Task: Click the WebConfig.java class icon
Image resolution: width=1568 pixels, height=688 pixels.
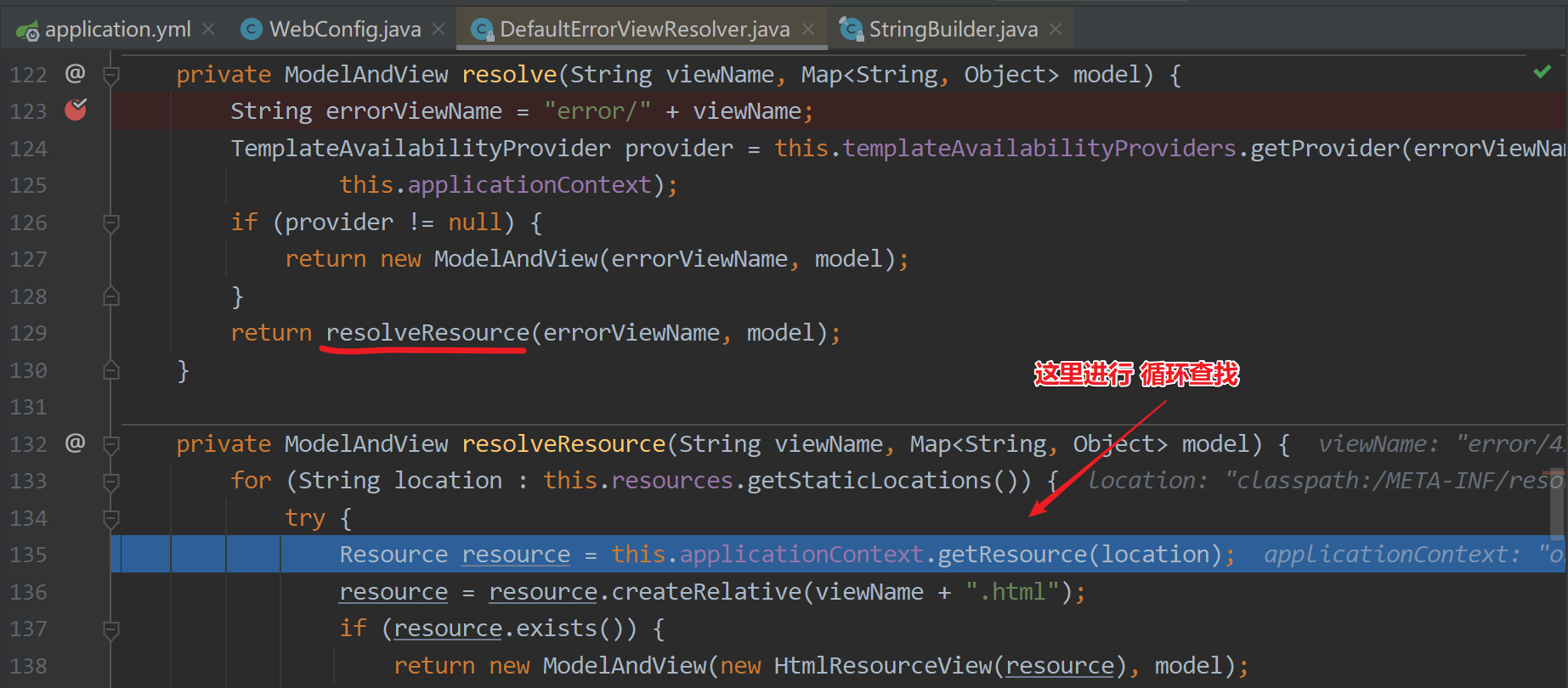Action: [x=252, y=30]
